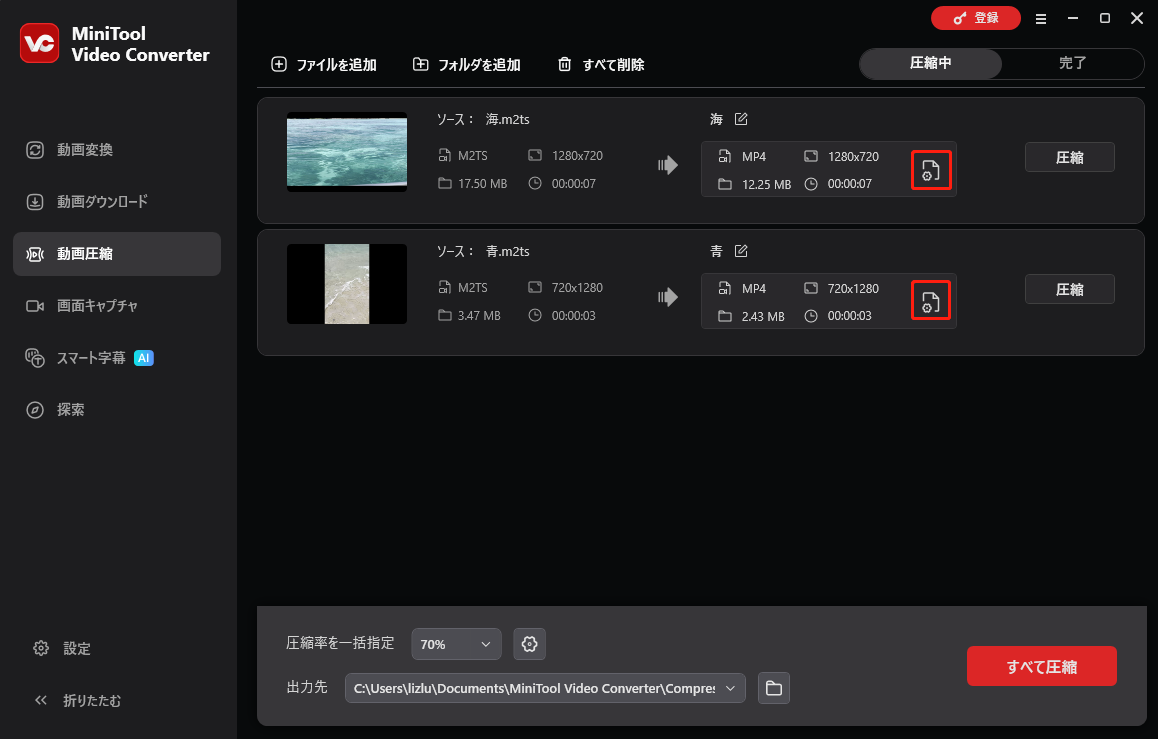Expand the 70% compression ratio dropdown

click(x=456, y=644)
